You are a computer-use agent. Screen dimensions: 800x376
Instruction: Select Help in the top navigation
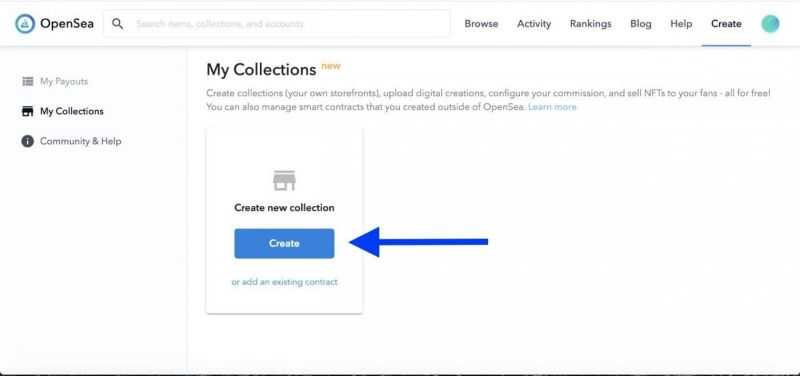[681, 24]
